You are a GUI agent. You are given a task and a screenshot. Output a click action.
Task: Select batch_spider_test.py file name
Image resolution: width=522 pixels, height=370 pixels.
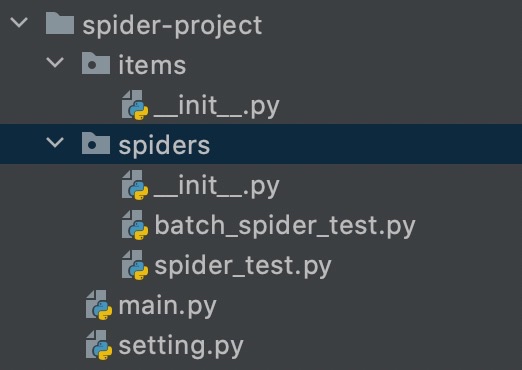click(285, 226)
